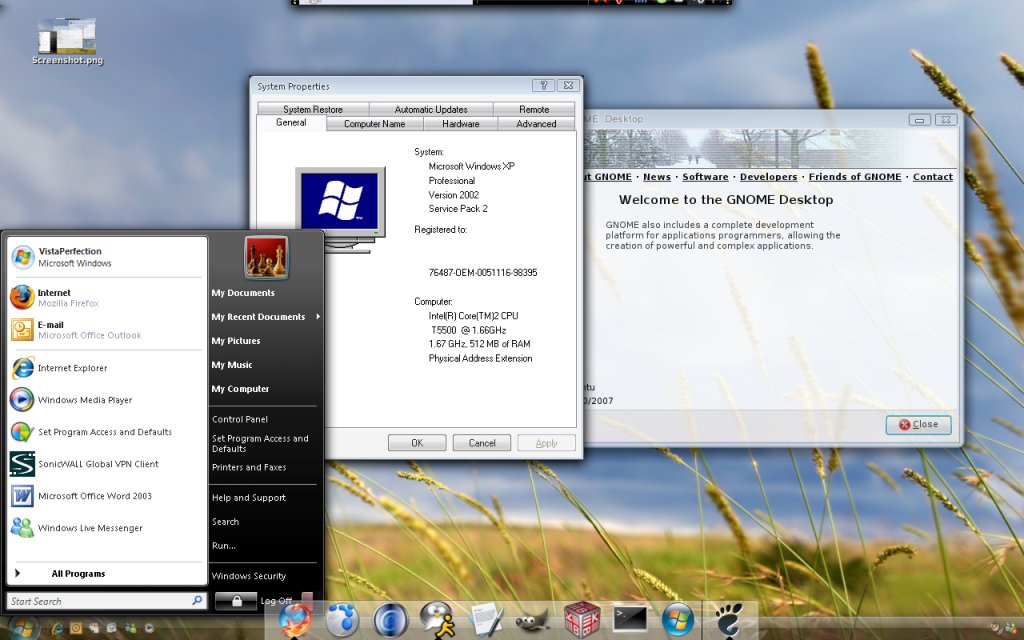Click the chess user picture in Start menu
The width and height of the screenshot is (1024, 640).
(266, 257)
